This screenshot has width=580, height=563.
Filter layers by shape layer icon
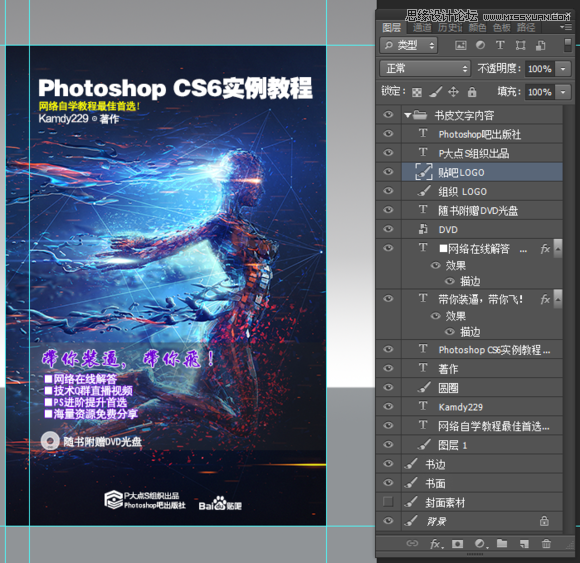pos(520,45)
